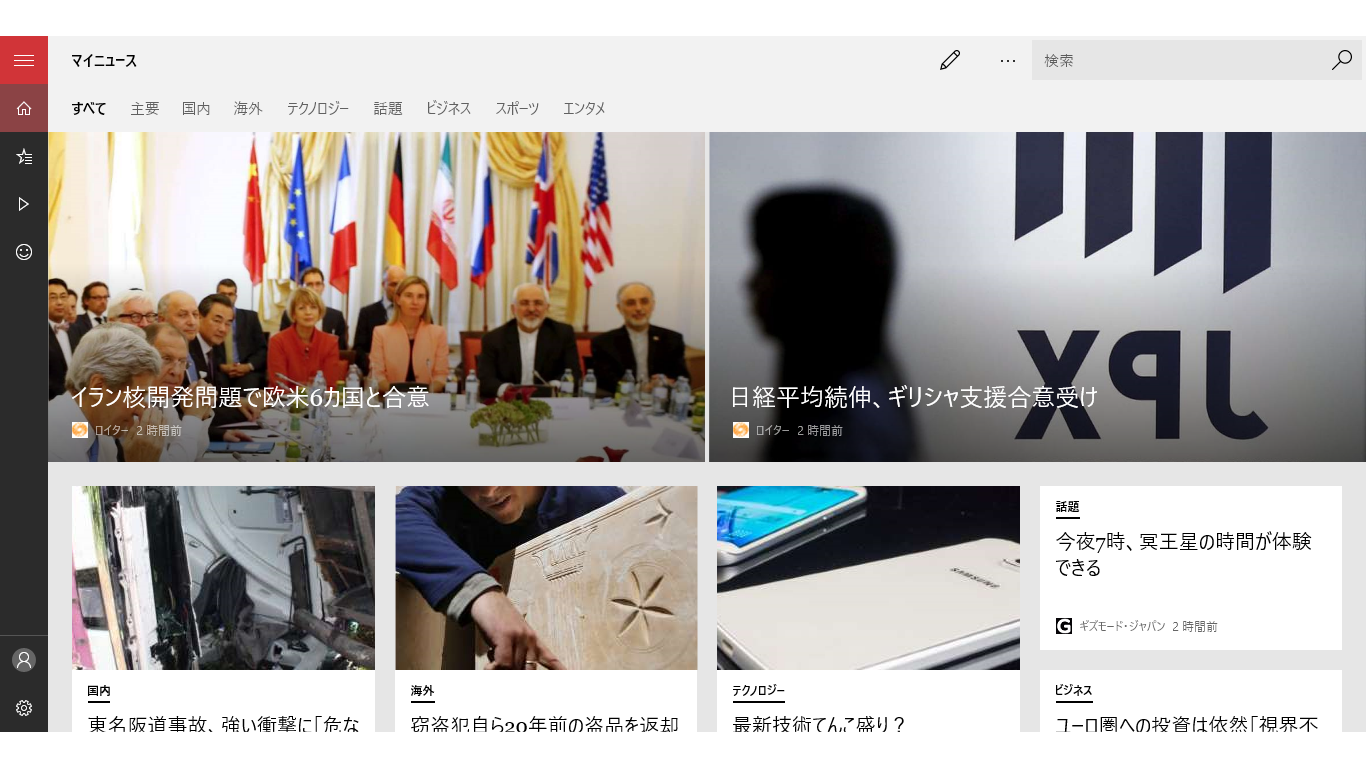Go to the Home icon in sidebar

click(x=24, y=108)
